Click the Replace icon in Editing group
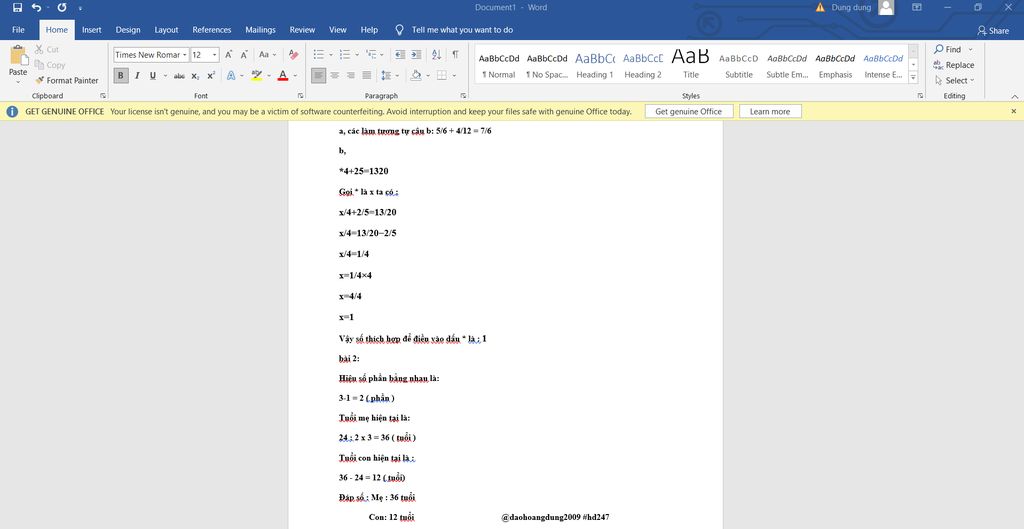 tap(938, 65)
